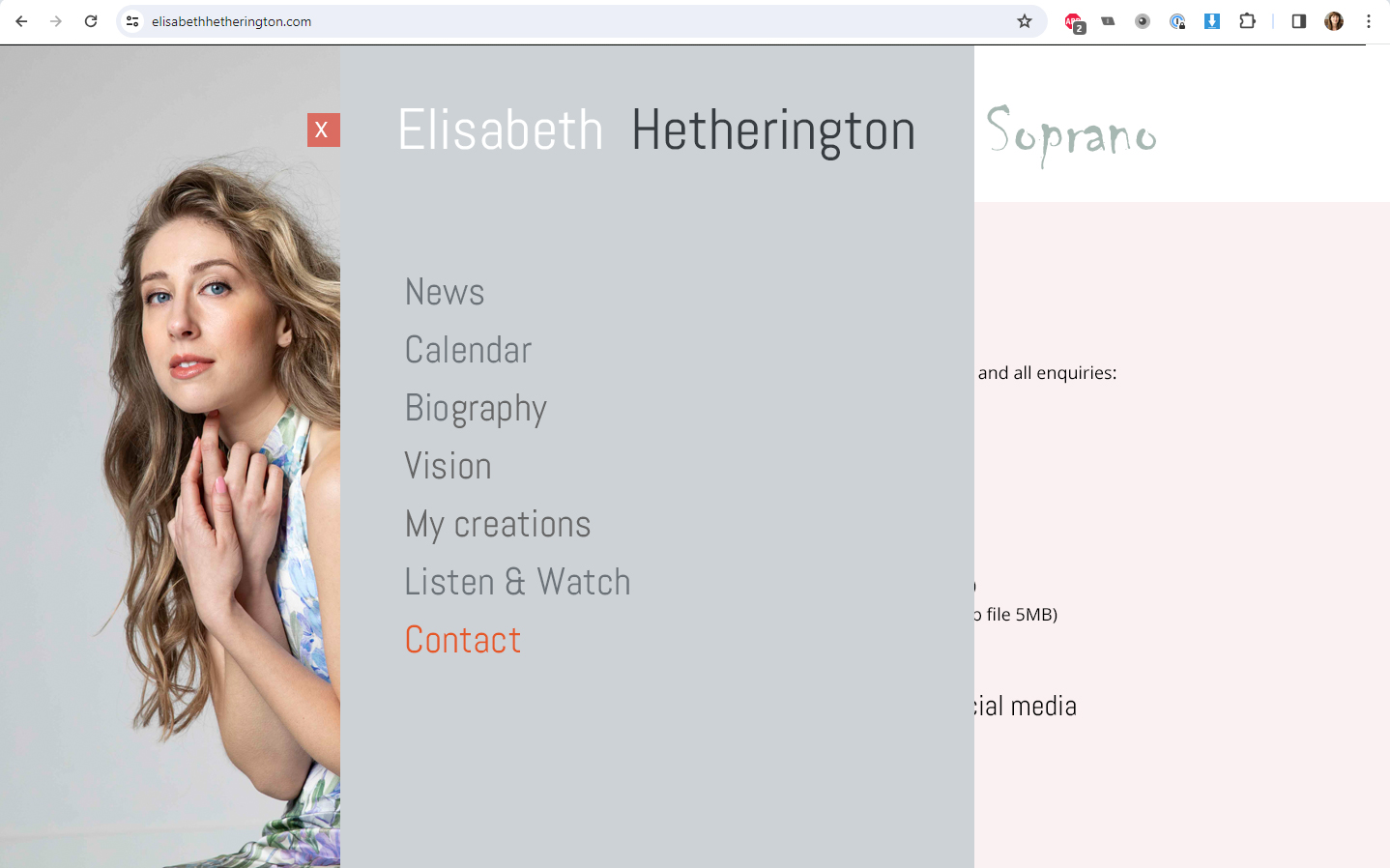Viewport: 1390px width, 868px height.
Task: Toggle the browser side panel
Action: tap(1298, 21)
